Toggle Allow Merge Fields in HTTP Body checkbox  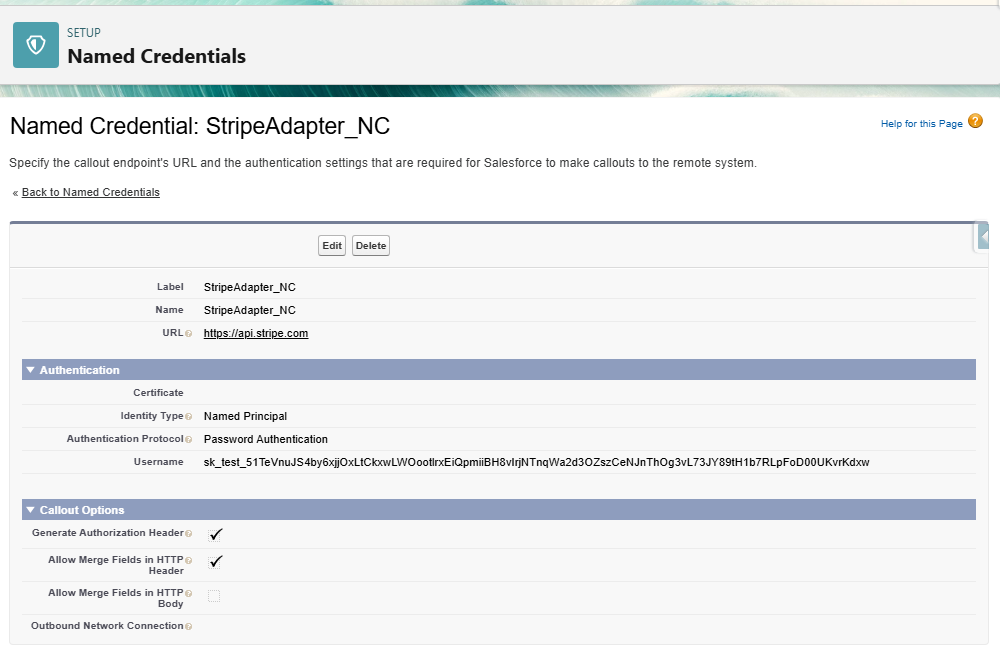click(214, 596)
